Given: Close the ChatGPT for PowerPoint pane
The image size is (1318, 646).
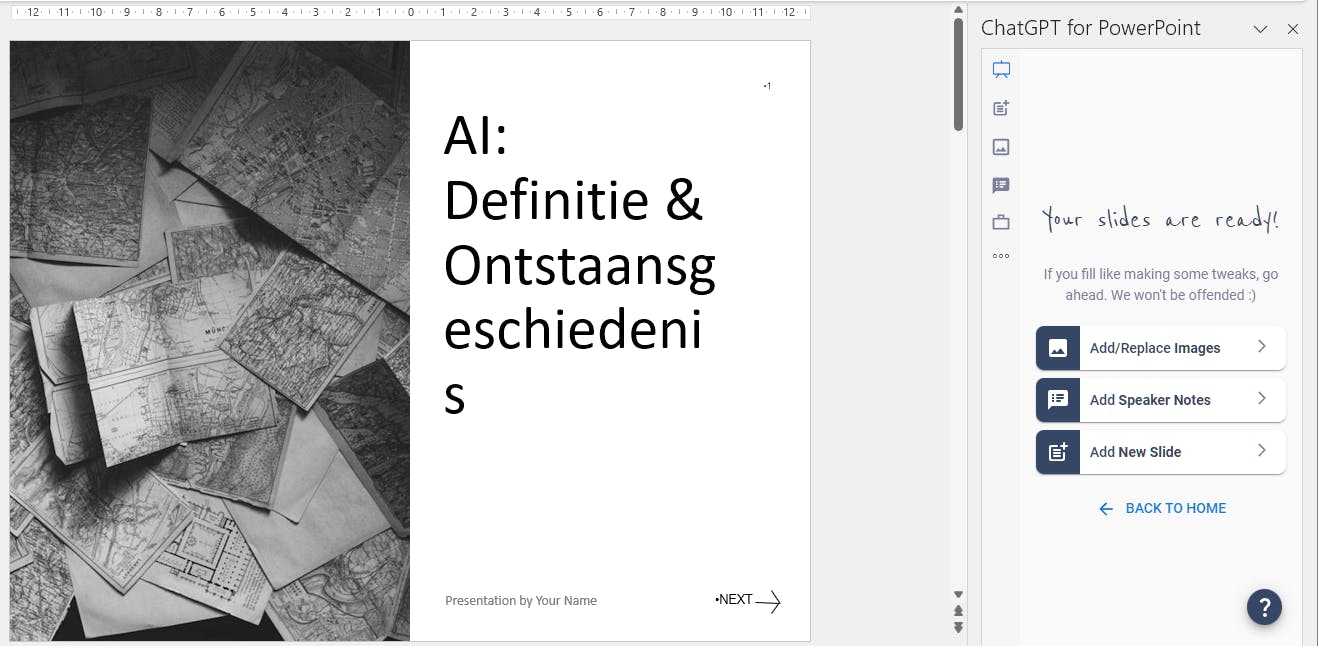Looking at the screenshot, I should (1293, 29).
